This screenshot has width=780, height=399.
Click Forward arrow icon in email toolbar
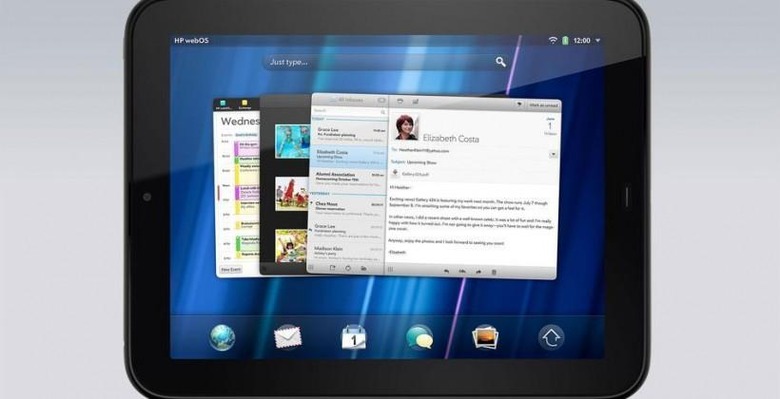(x=478, y=272)
